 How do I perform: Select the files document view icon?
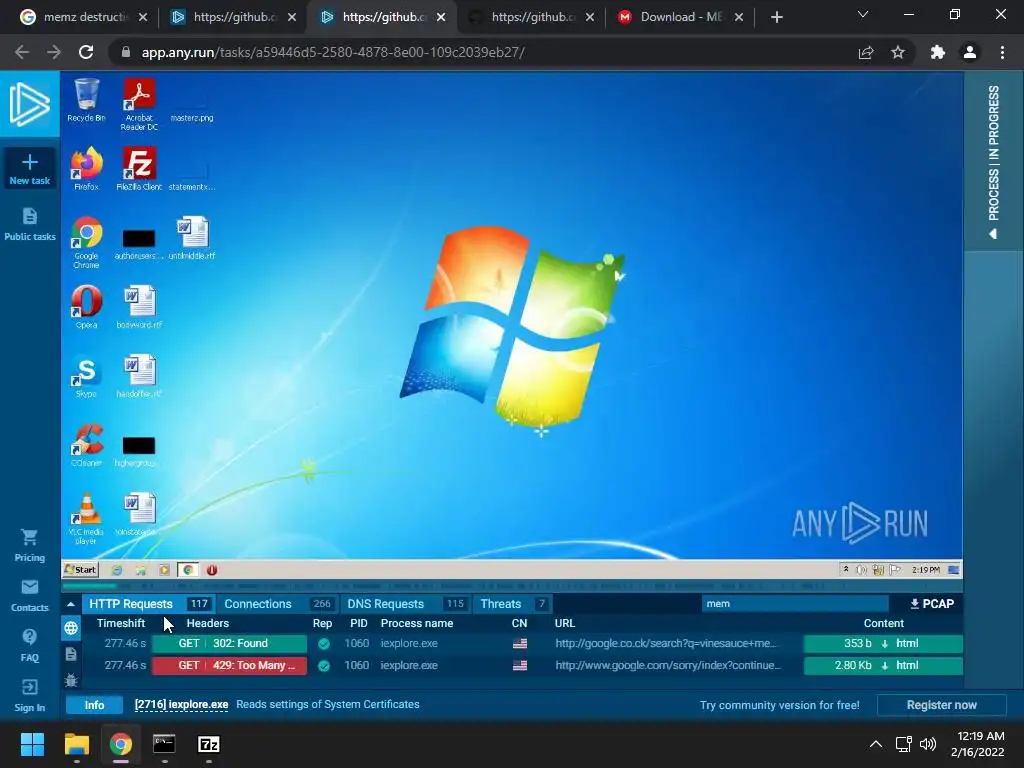point(71,654)
